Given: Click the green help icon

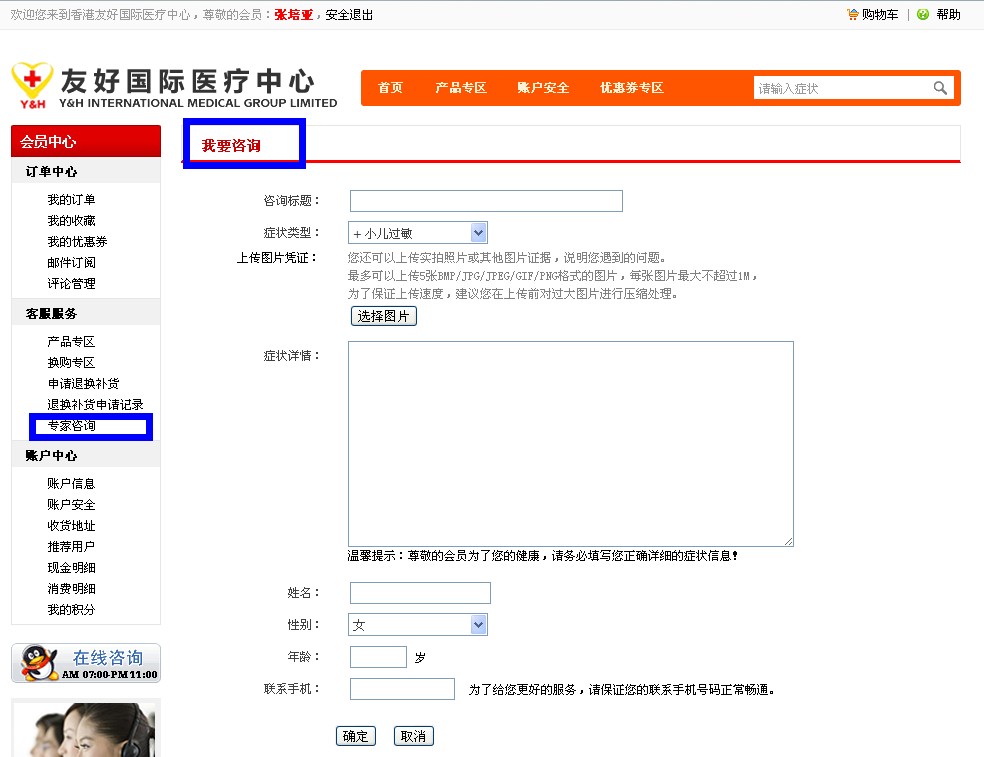Looking at the screenshot, I should coord(922,14).
